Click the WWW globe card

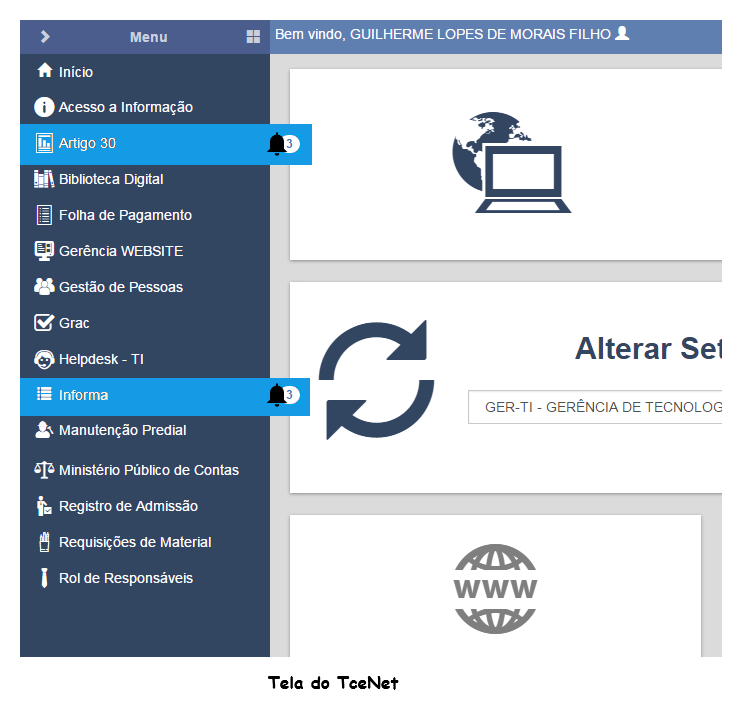tap(495, 588)
